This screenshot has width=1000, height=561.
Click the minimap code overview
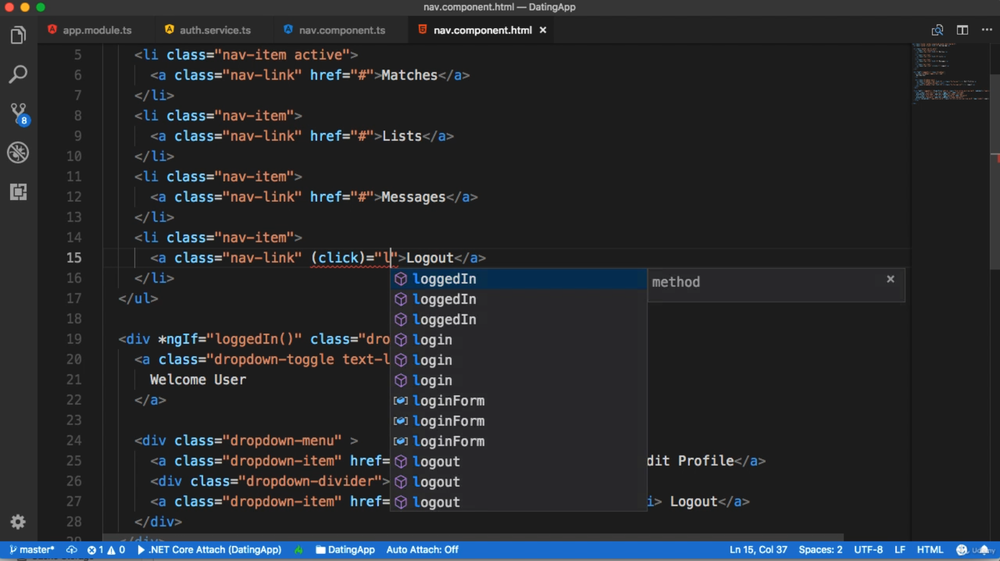click(x=950, y=73)
